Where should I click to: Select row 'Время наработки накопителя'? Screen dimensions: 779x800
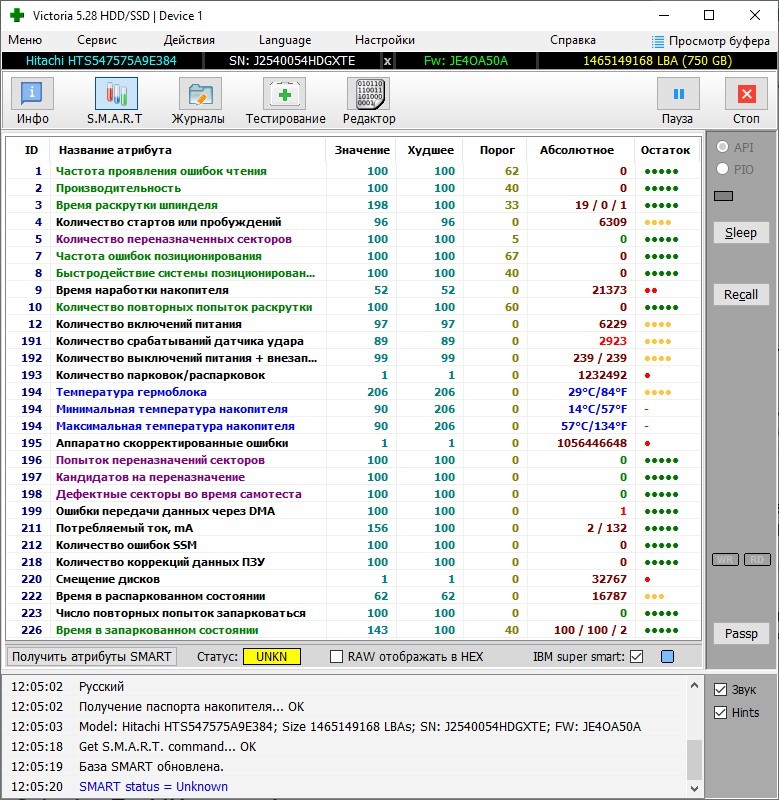click(353, 290)
